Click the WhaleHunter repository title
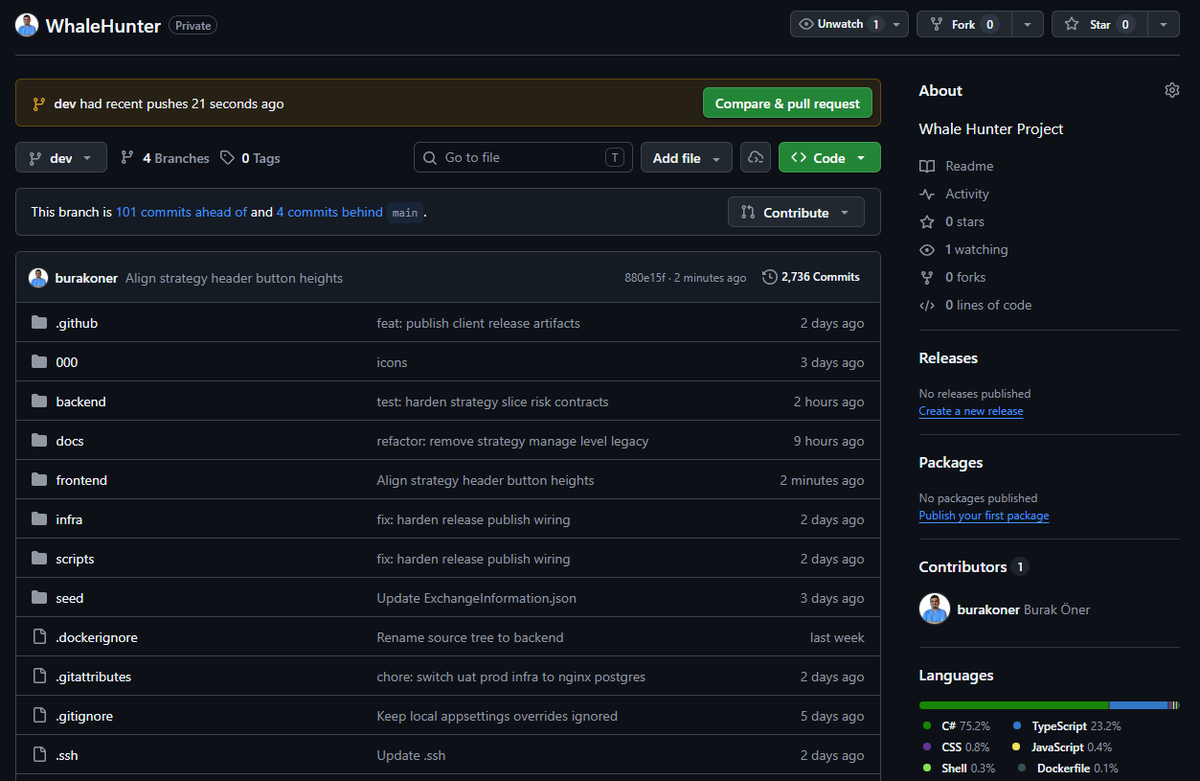This screenshot has width=1200, height=781. 103,26
